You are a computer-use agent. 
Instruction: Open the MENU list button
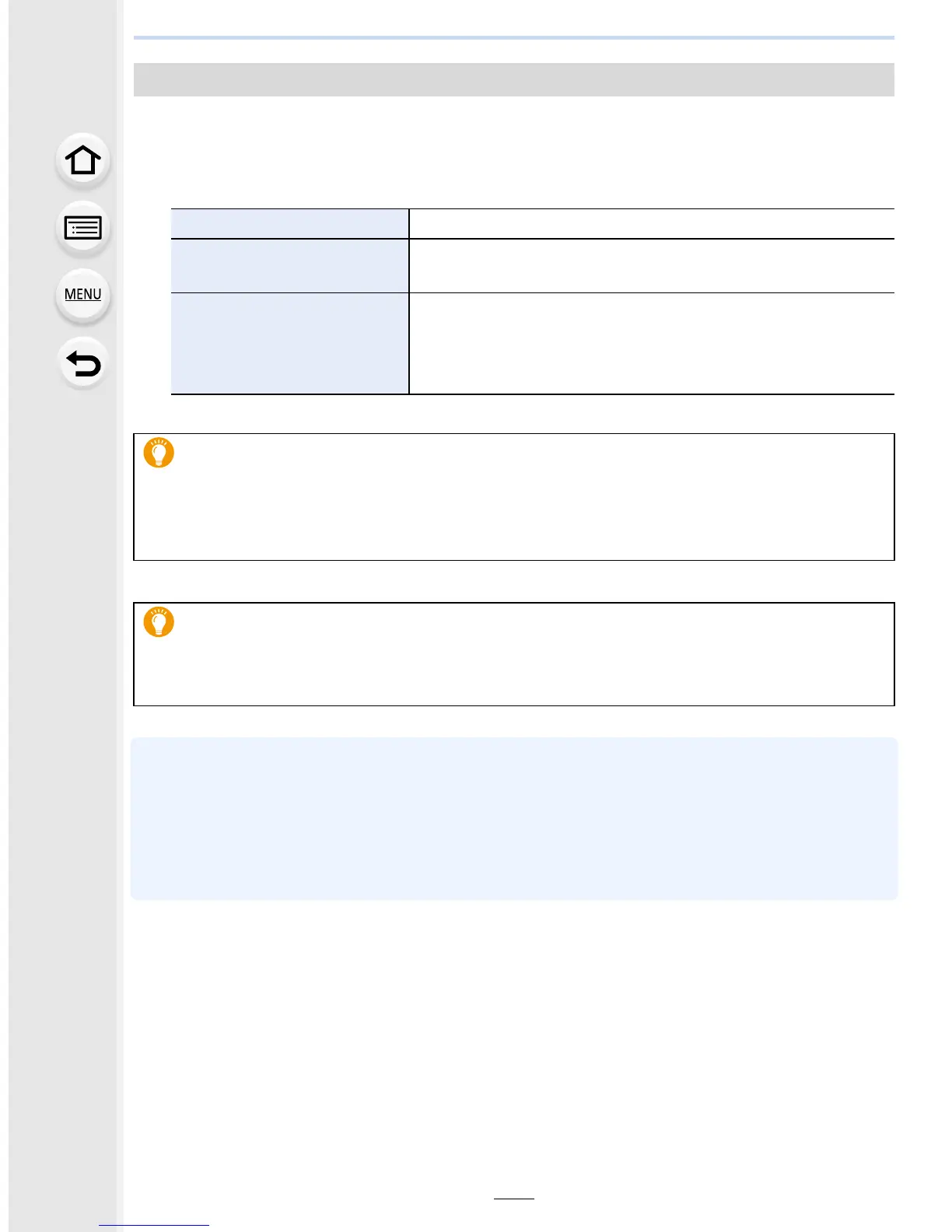point(82,295)
